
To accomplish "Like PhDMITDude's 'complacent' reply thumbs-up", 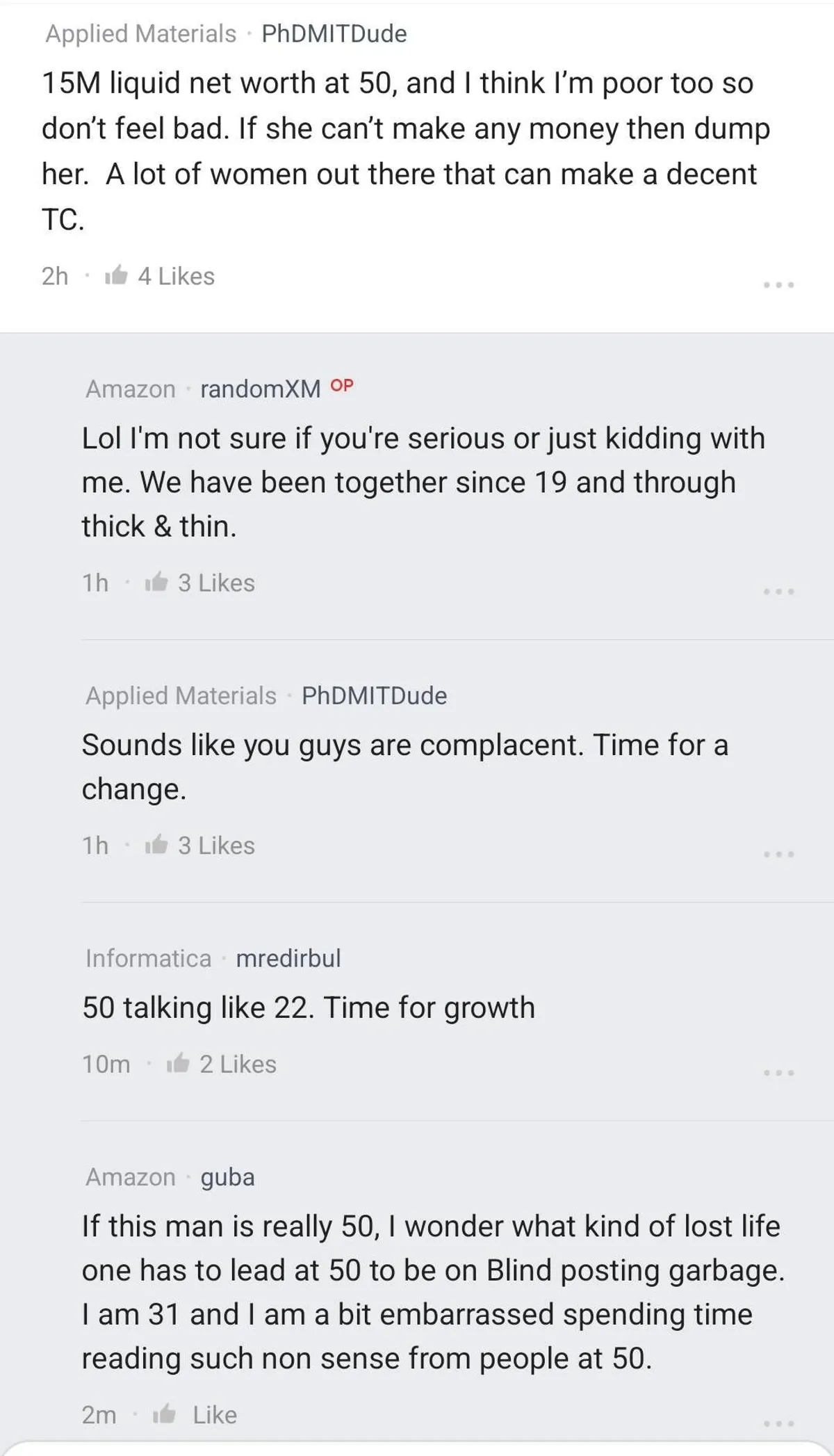I will coord(156,845).
